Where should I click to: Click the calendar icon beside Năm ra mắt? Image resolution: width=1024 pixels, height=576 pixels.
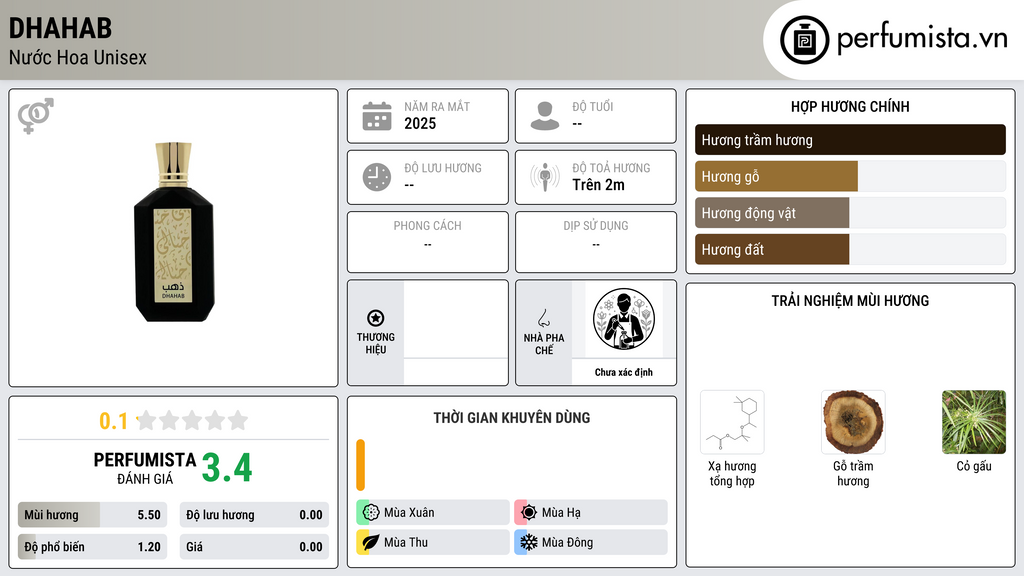(x=377, y=116)
